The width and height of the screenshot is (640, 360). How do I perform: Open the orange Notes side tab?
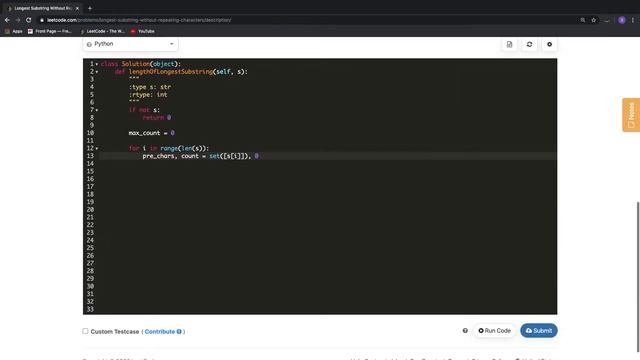[631, 115]
